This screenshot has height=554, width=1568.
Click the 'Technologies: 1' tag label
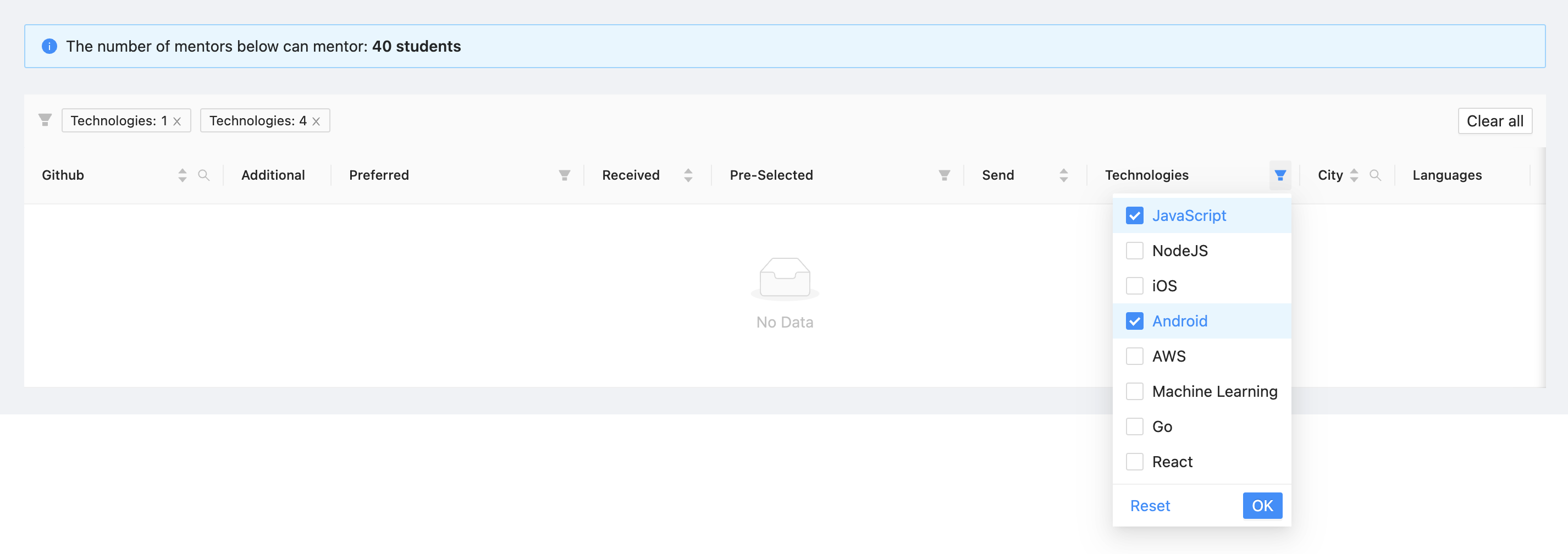(x=119, y=121)
